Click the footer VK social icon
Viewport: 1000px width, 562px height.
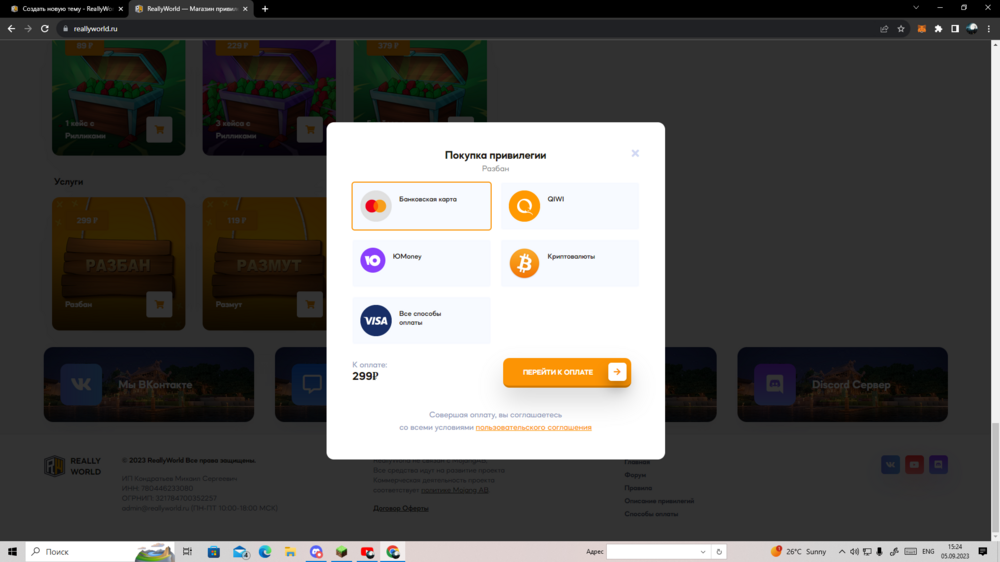coord(890,464)
